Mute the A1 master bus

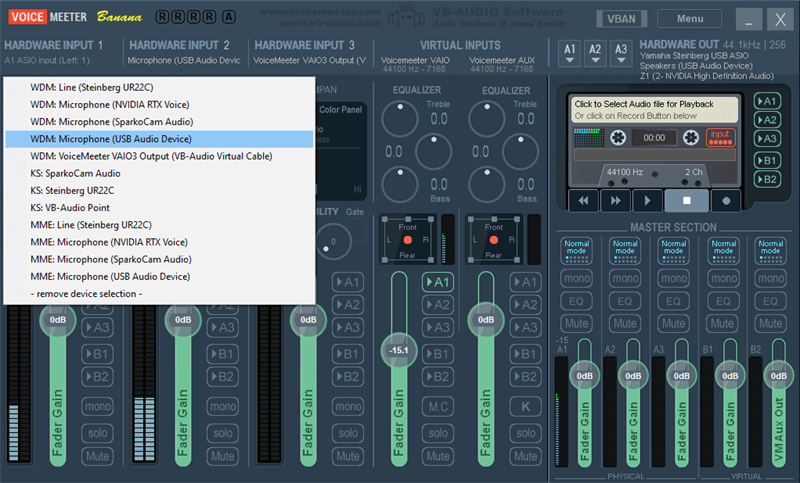tap(575, 323)
